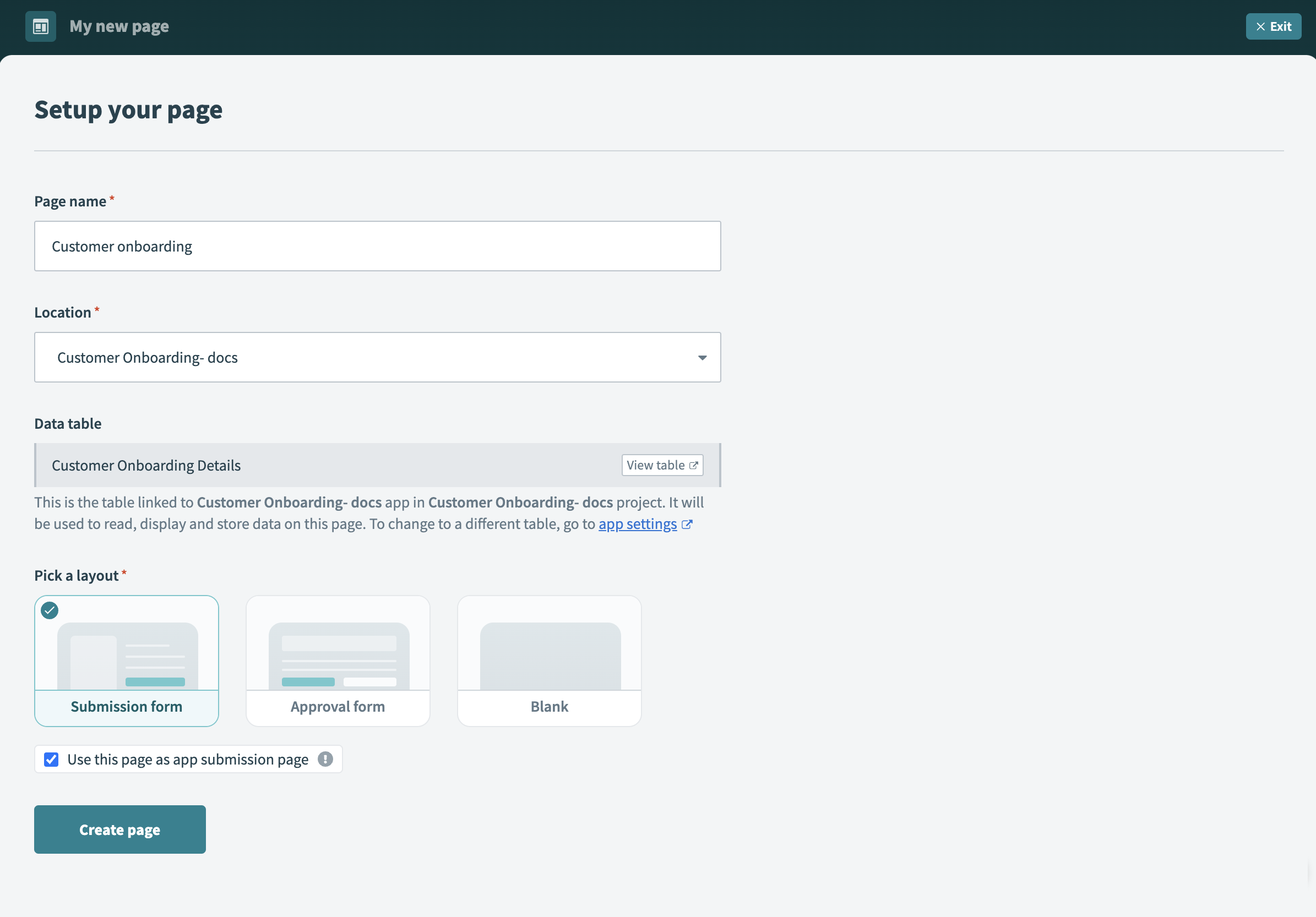This screenshot has height=917, width=1316.
Task: Click the teal checkmark on Submission form layout
Action: click(x=50, y=610)
